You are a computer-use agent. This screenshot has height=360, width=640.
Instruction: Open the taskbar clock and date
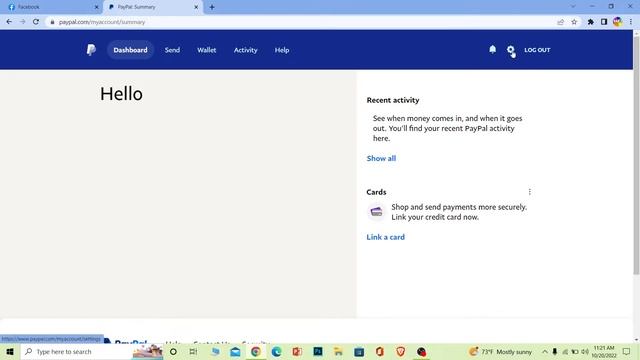click(604, 351)
